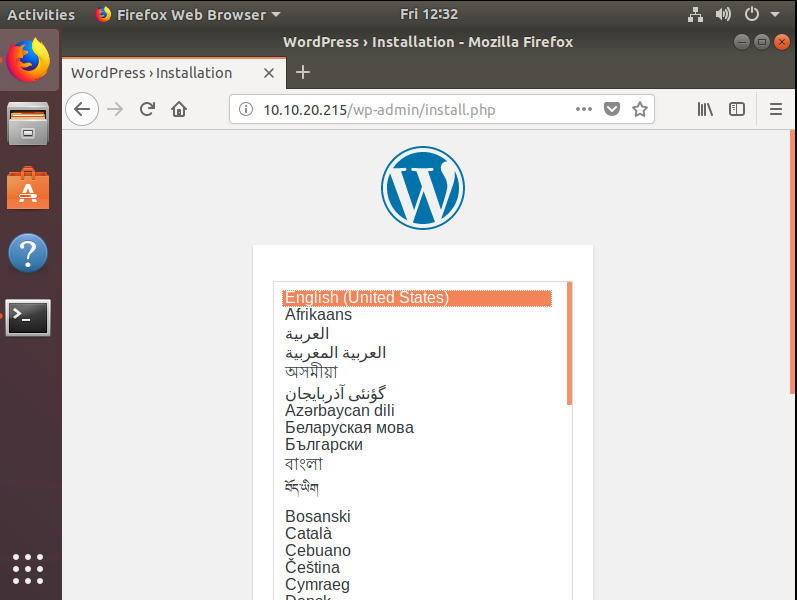Open the power system menu
The height and width of the screenshot is (600, 797).
pyautogui.click(x=752, y=14)
